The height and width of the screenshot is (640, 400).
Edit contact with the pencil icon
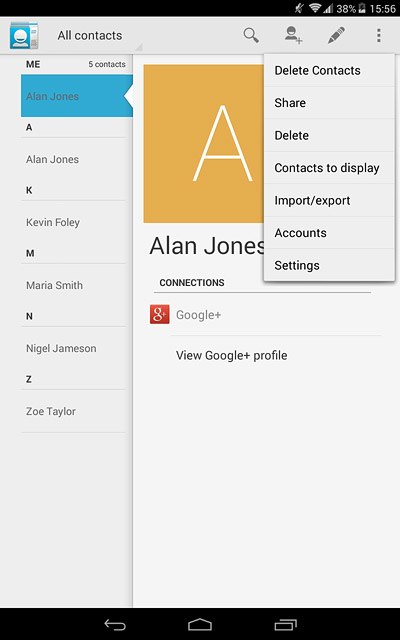[336, 36]
